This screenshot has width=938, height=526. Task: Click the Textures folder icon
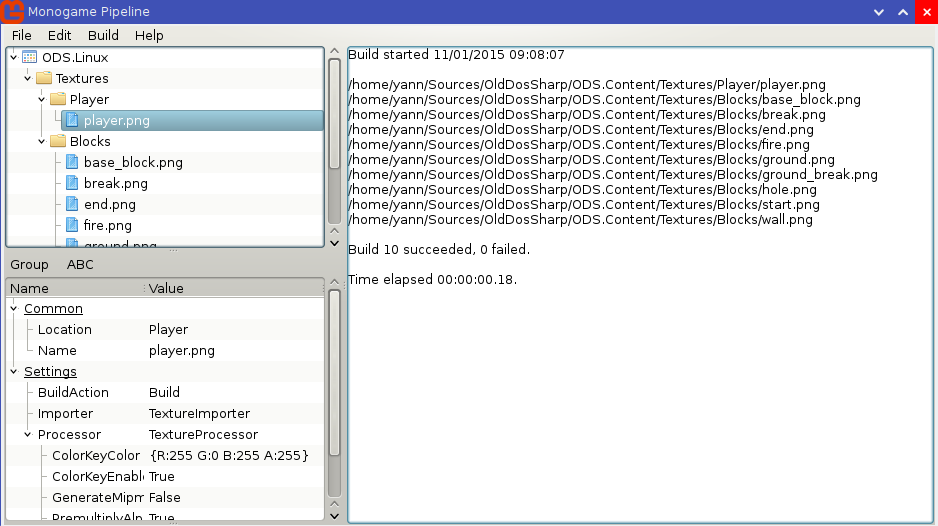[44, 78]
